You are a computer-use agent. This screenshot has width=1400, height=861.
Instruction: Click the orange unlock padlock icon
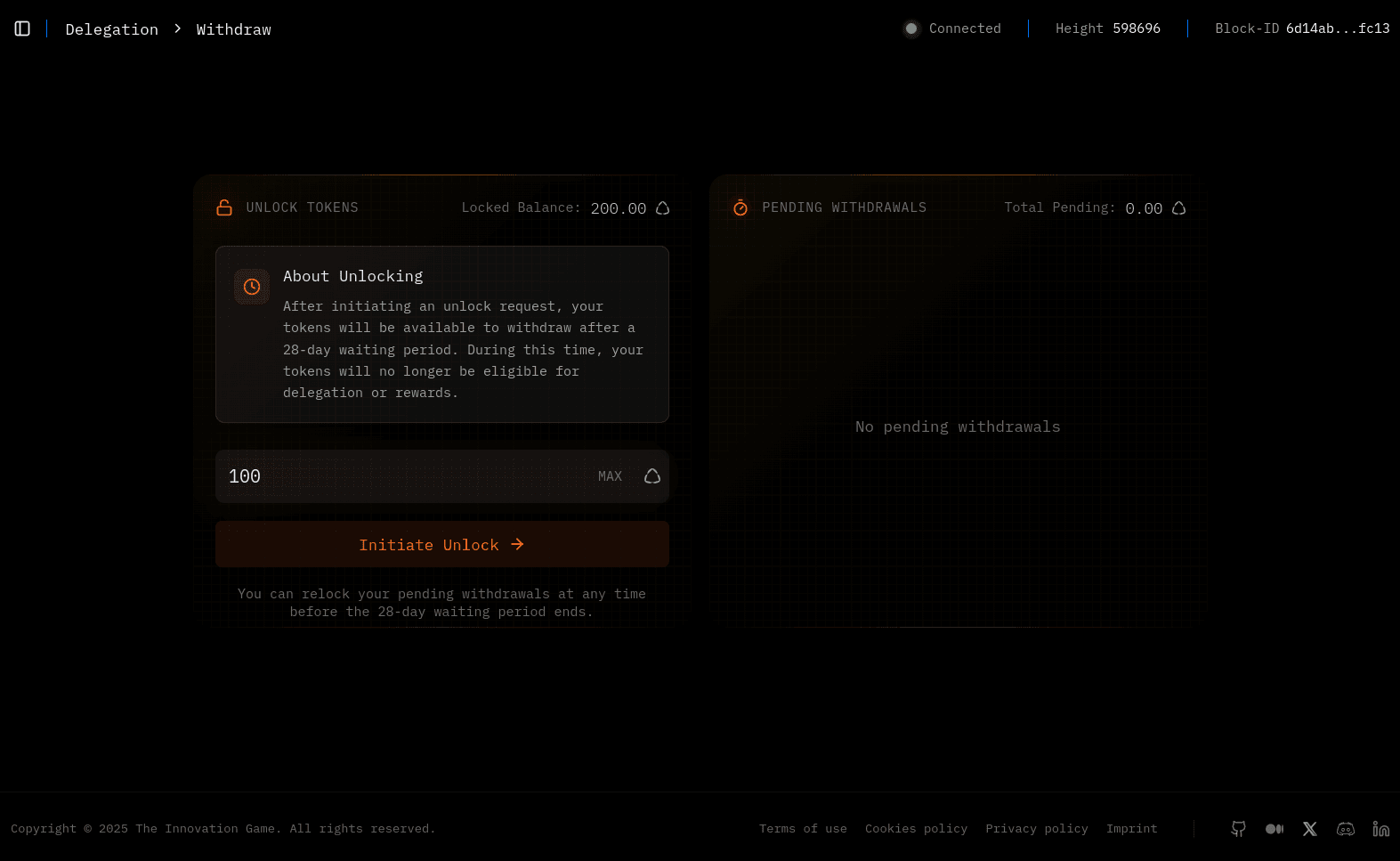tap(224, 207)
